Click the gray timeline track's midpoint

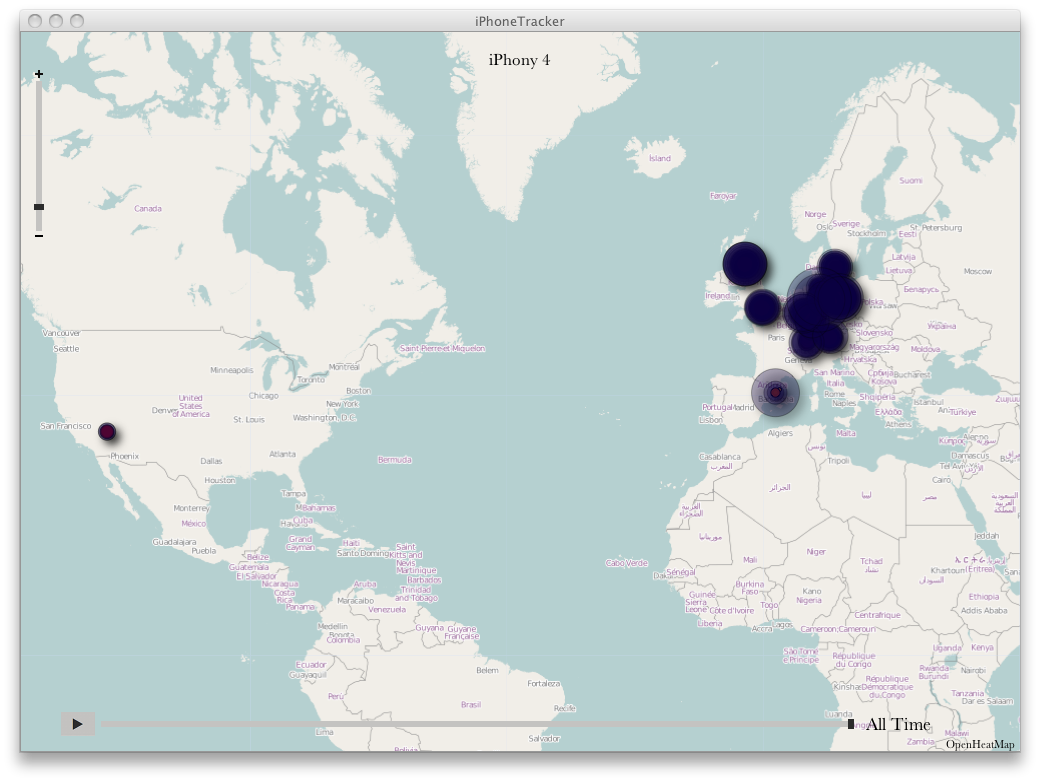[x=475, y=724]
